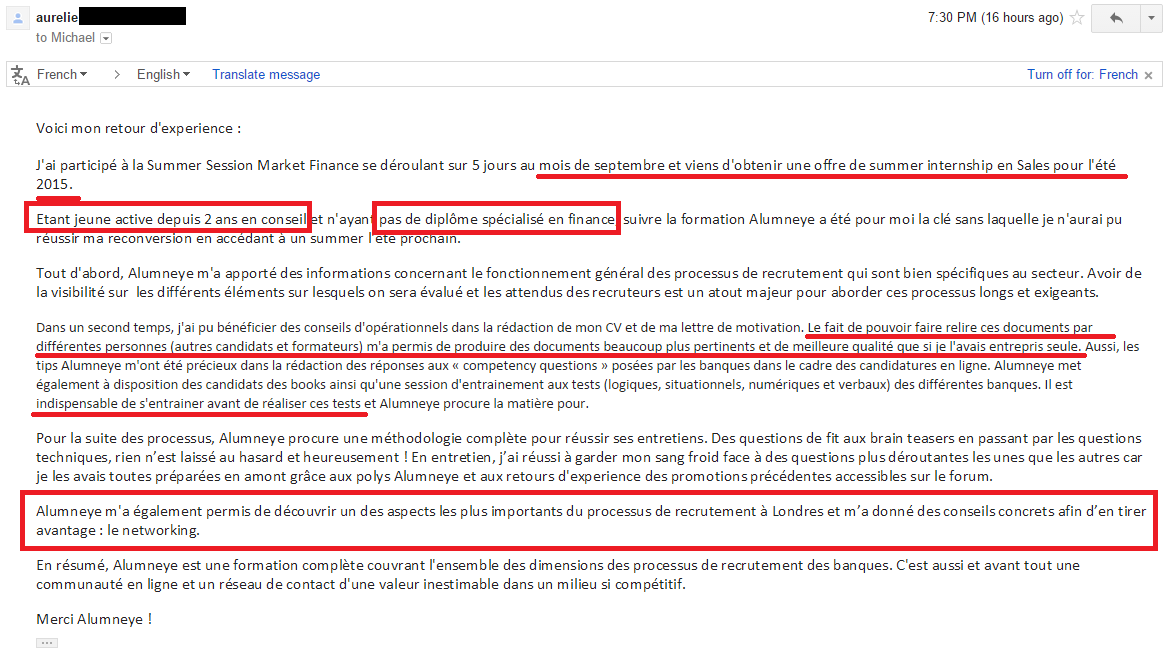Screen dimensions: 1163x665
Task: Click the paragraph starting "Pour la suite des processus"
Action: point(589,457)
